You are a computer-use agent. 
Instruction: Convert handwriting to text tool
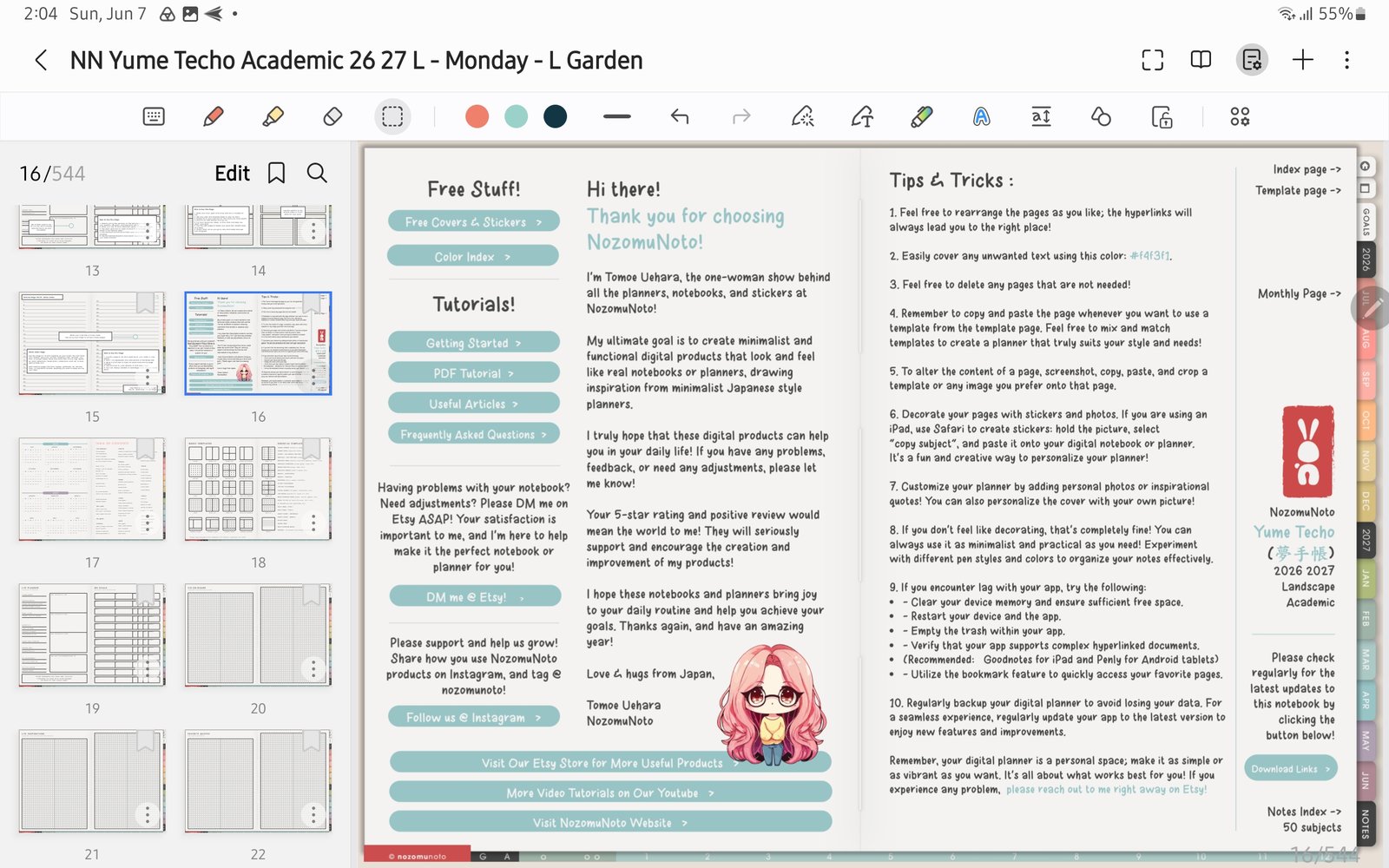pos(1041,116)
